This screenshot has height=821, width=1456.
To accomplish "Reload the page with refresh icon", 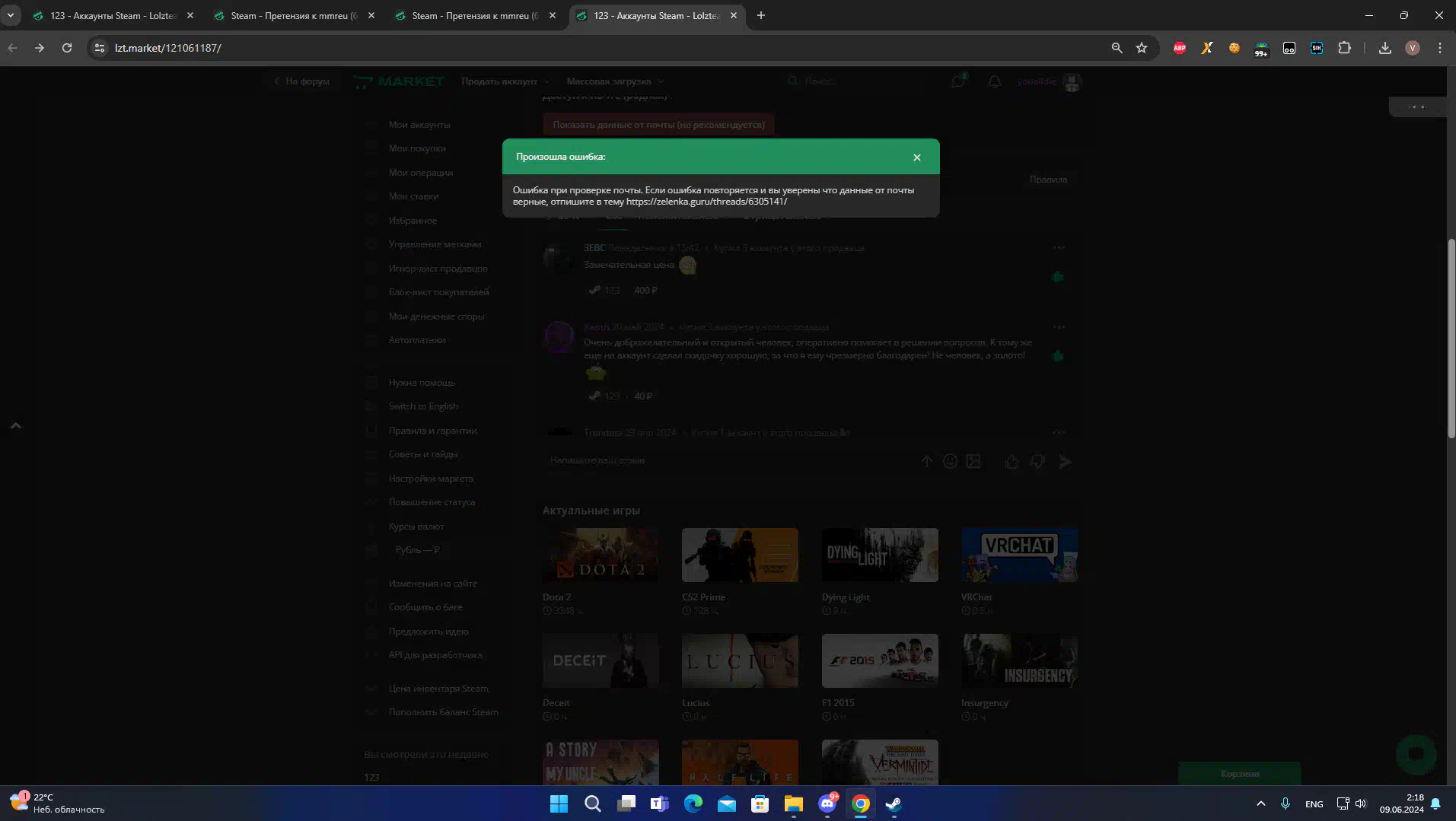I will tap(67, 48).
